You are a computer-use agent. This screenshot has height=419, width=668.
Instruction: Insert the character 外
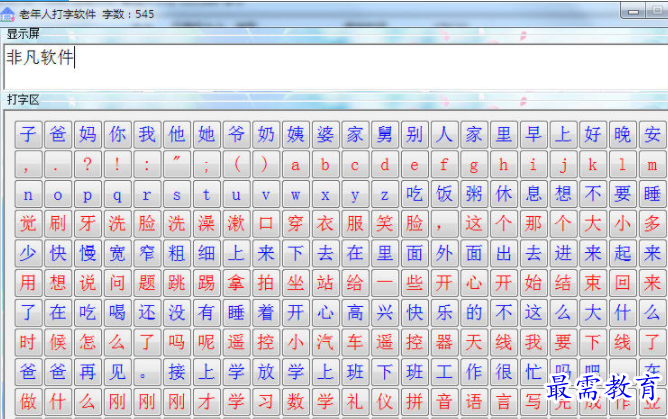click(x=444, y=253)
